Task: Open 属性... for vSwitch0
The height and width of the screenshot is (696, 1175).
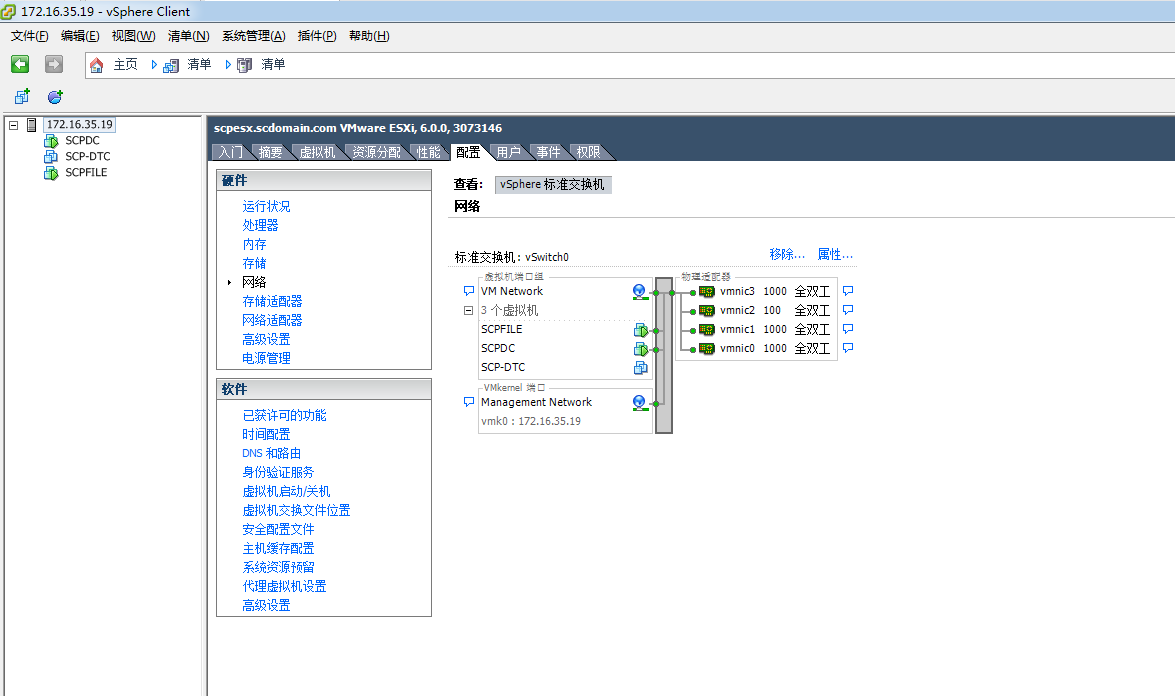Action: pos(835,255)
